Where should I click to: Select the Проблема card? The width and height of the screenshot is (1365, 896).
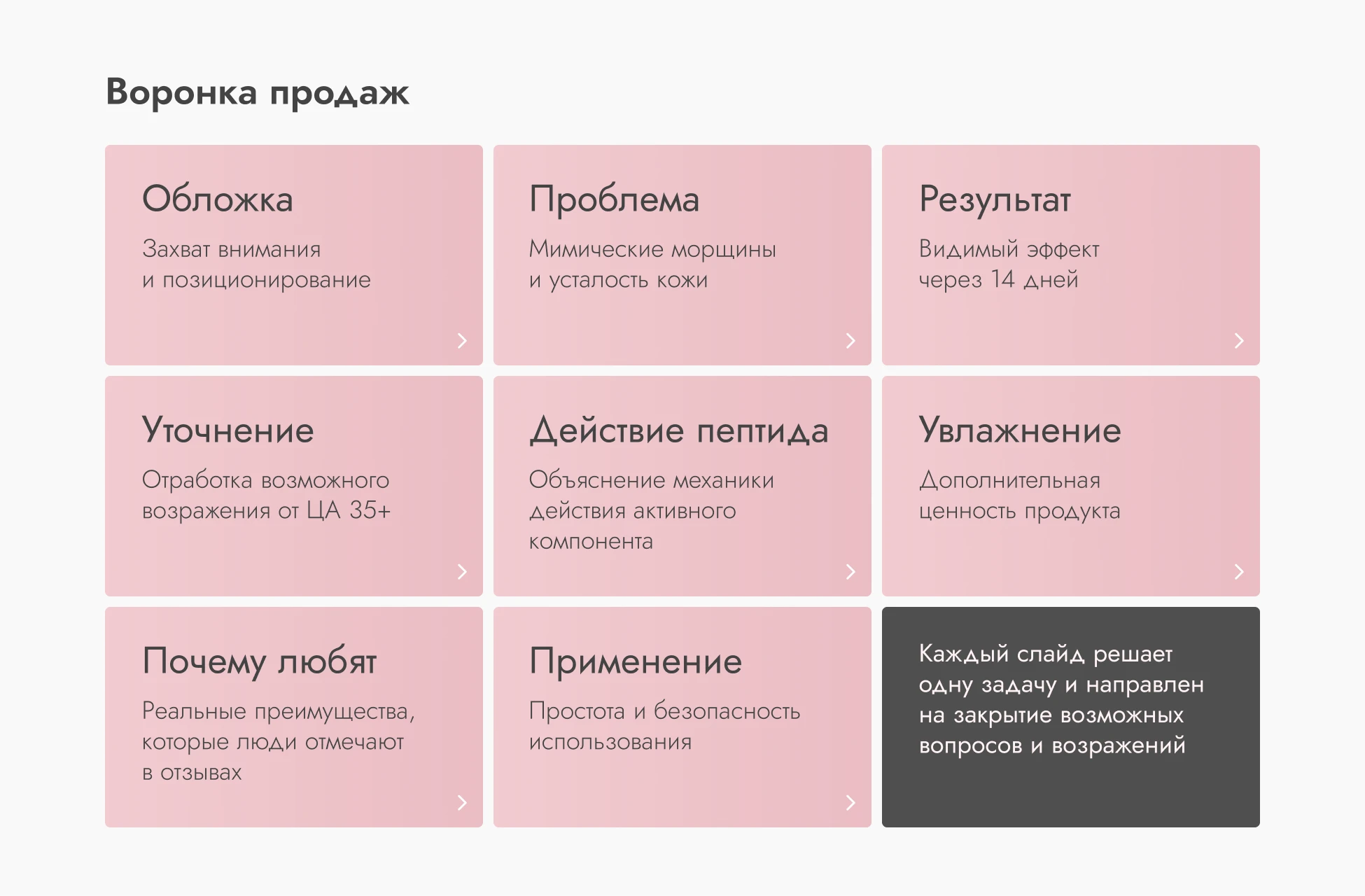(682, 253)
